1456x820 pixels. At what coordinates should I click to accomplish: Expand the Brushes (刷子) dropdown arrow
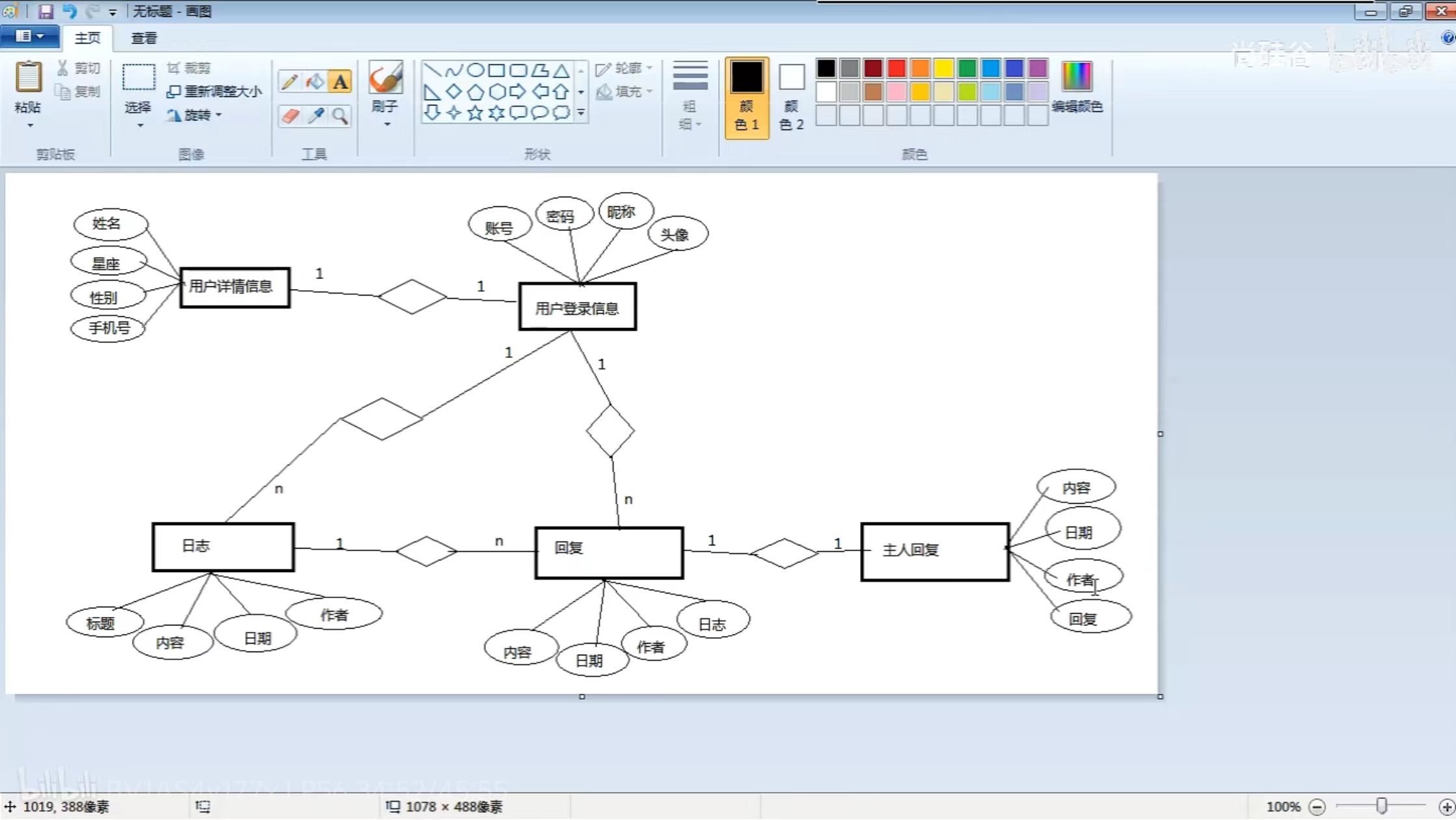pos(386,124)
